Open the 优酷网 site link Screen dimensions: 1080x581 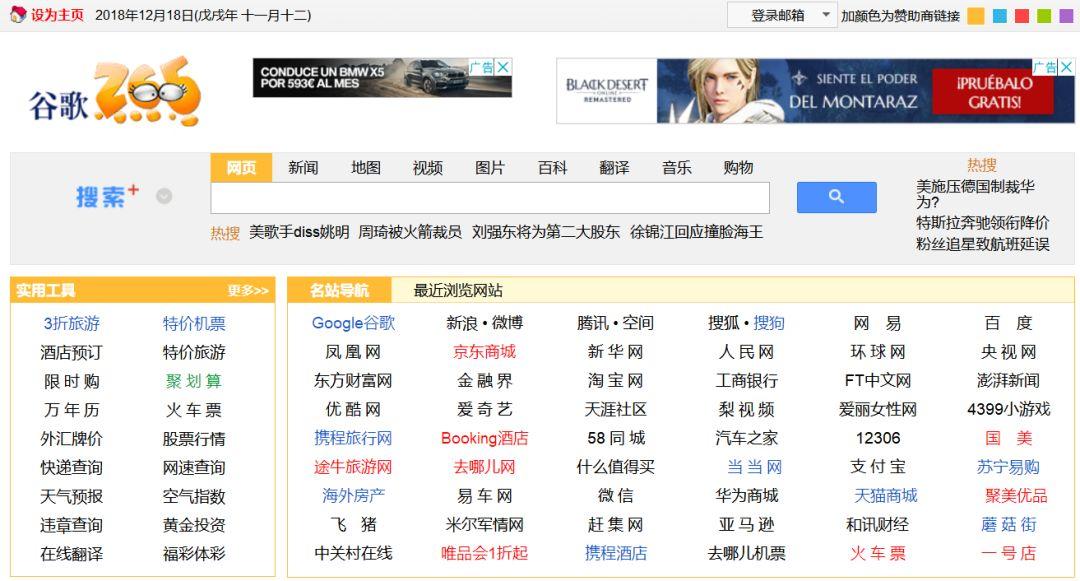coord(353,409)
